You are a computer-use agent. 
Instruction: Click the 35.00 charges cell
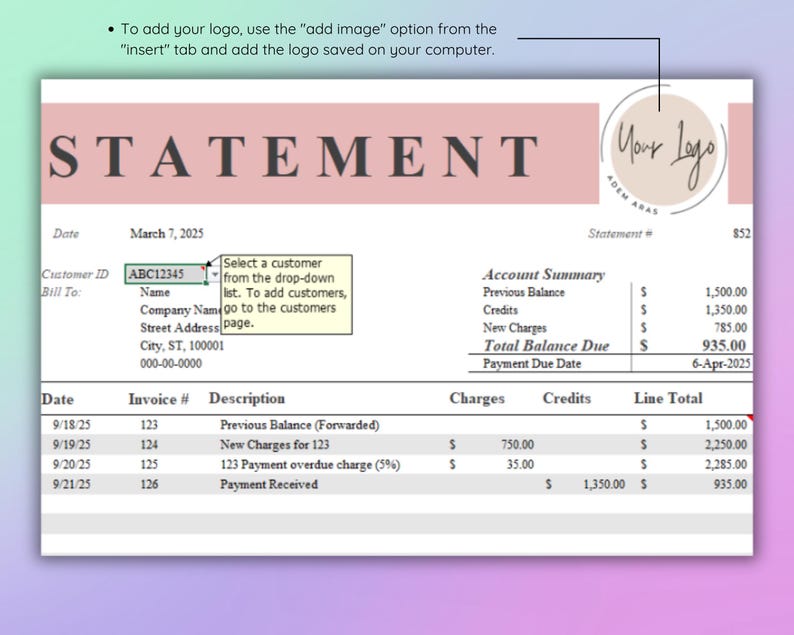click(520, 464)
